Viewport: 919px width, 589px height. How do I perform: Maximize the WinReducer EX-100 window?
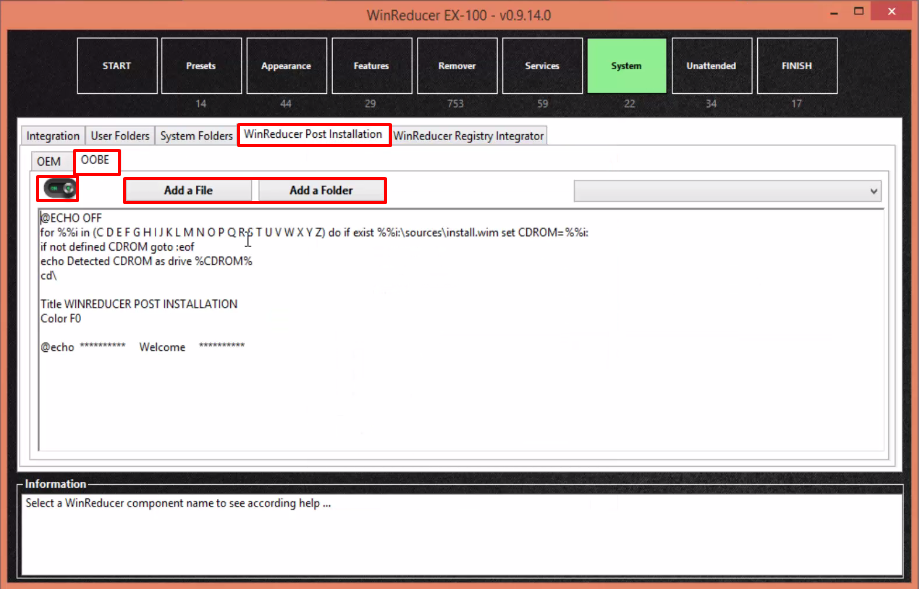tap(859, 12)
